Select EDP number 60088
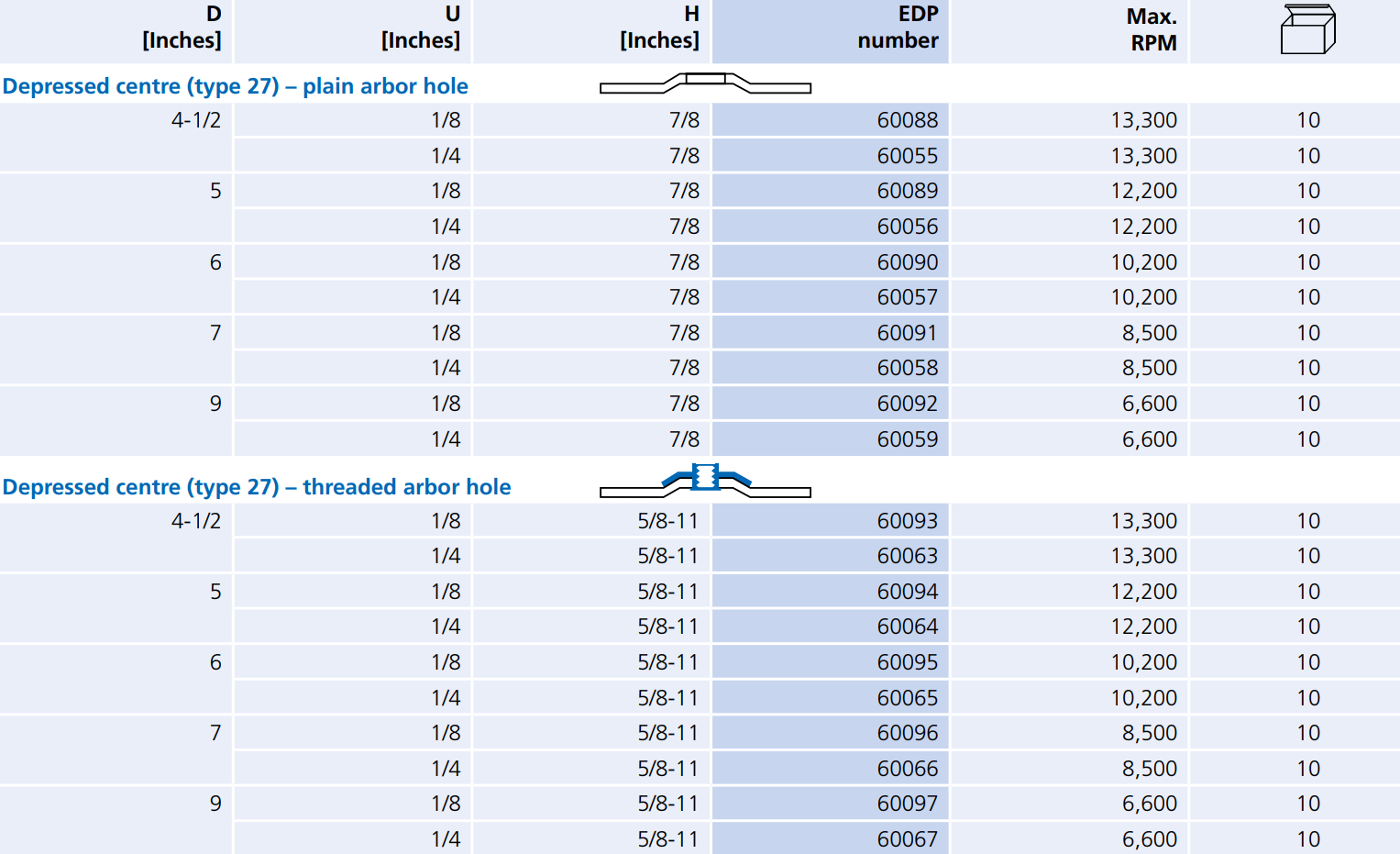This screenshot has height=854, width=1400. pos(907,120)
